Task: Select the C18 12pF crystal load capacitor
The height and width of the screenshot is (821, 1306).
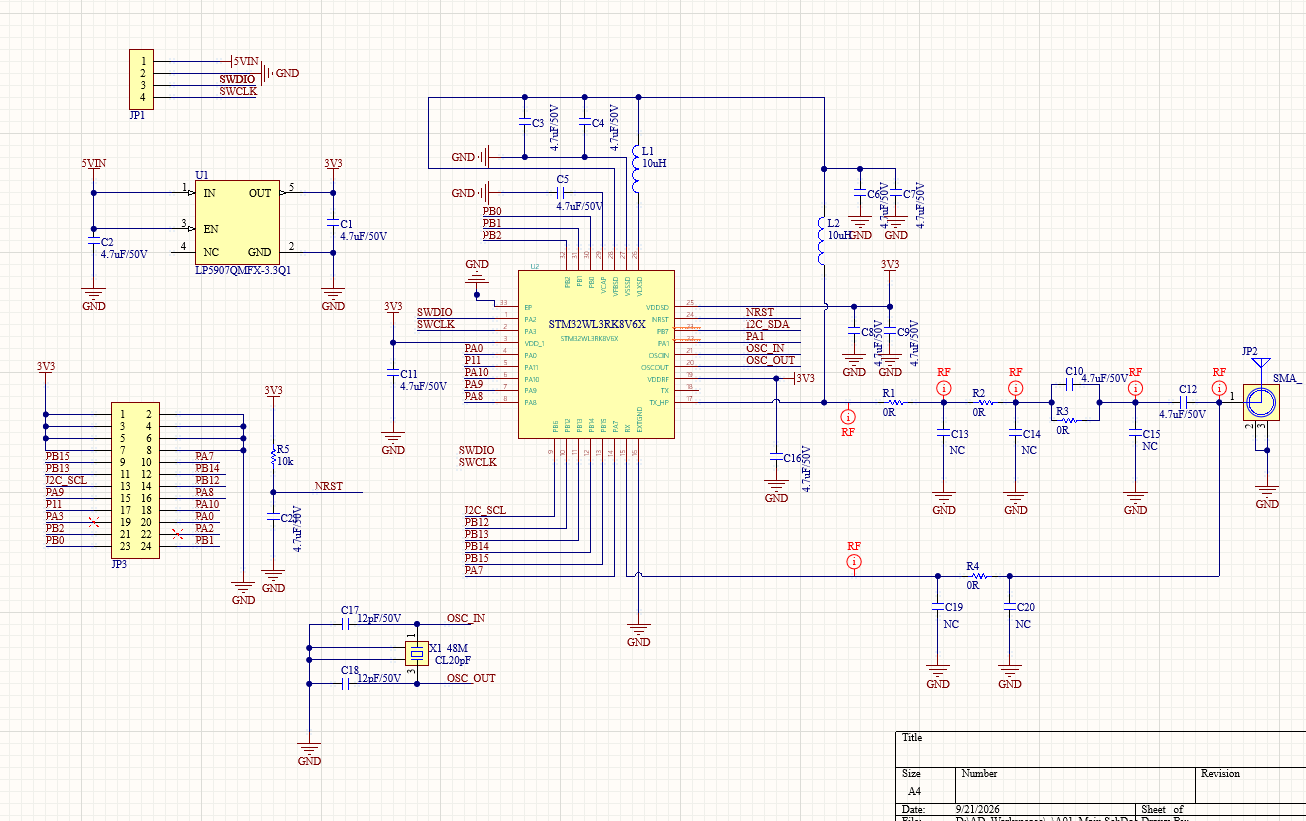Action: point(344,684)
